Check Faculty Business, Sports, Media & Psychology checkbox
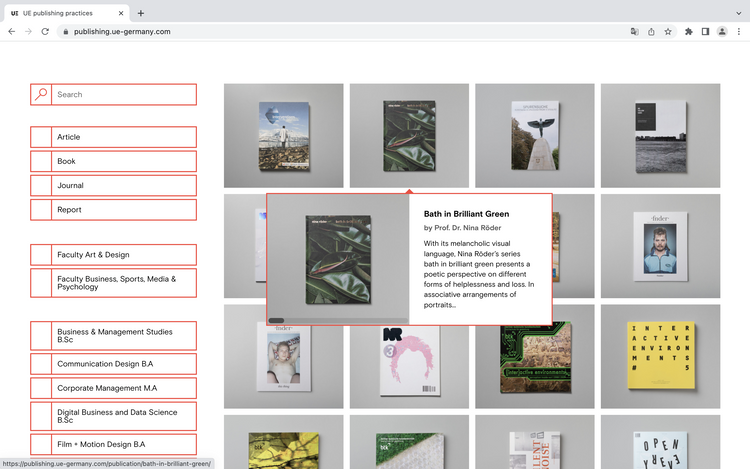The image size is (750, 469). (41, 283)
